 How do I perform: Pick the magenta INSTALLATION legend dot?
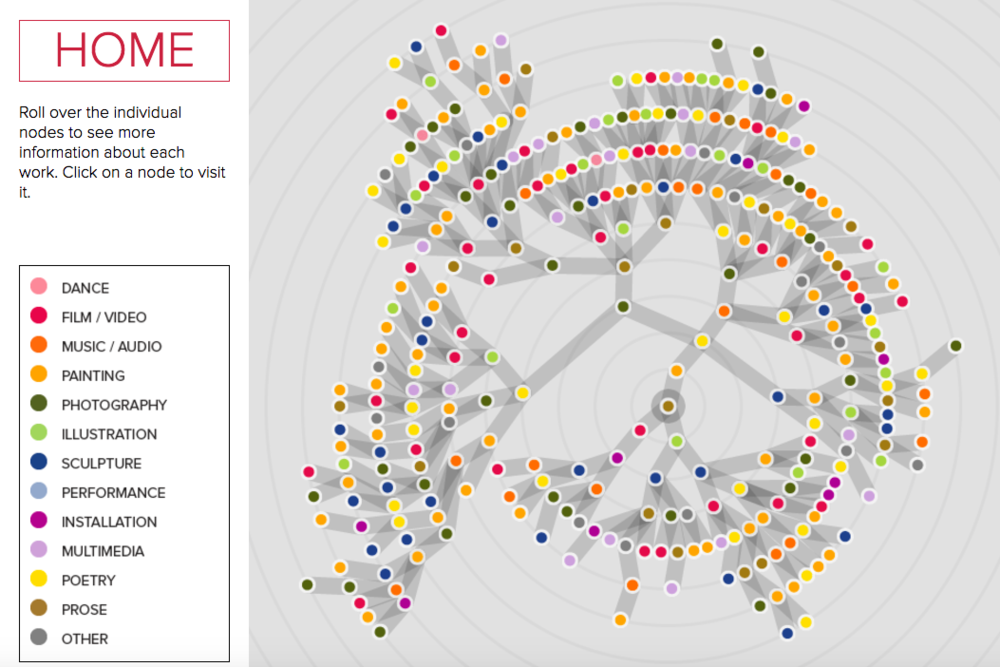(39, 520)
